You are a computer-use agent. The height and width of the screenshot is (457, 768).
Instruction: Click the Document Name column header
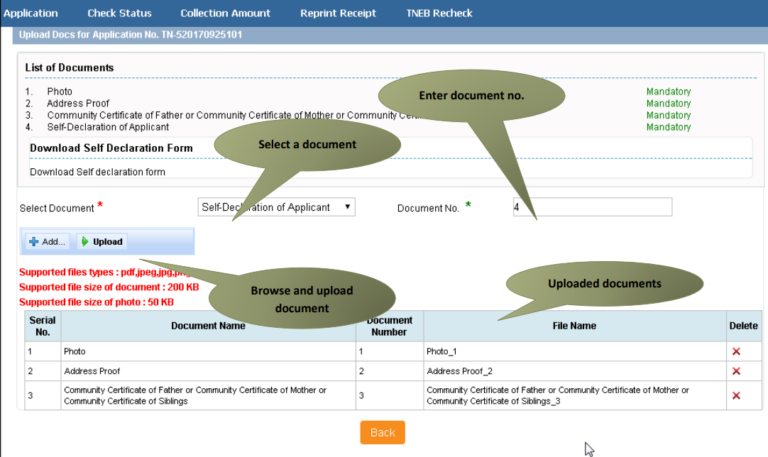click(207, 325)
